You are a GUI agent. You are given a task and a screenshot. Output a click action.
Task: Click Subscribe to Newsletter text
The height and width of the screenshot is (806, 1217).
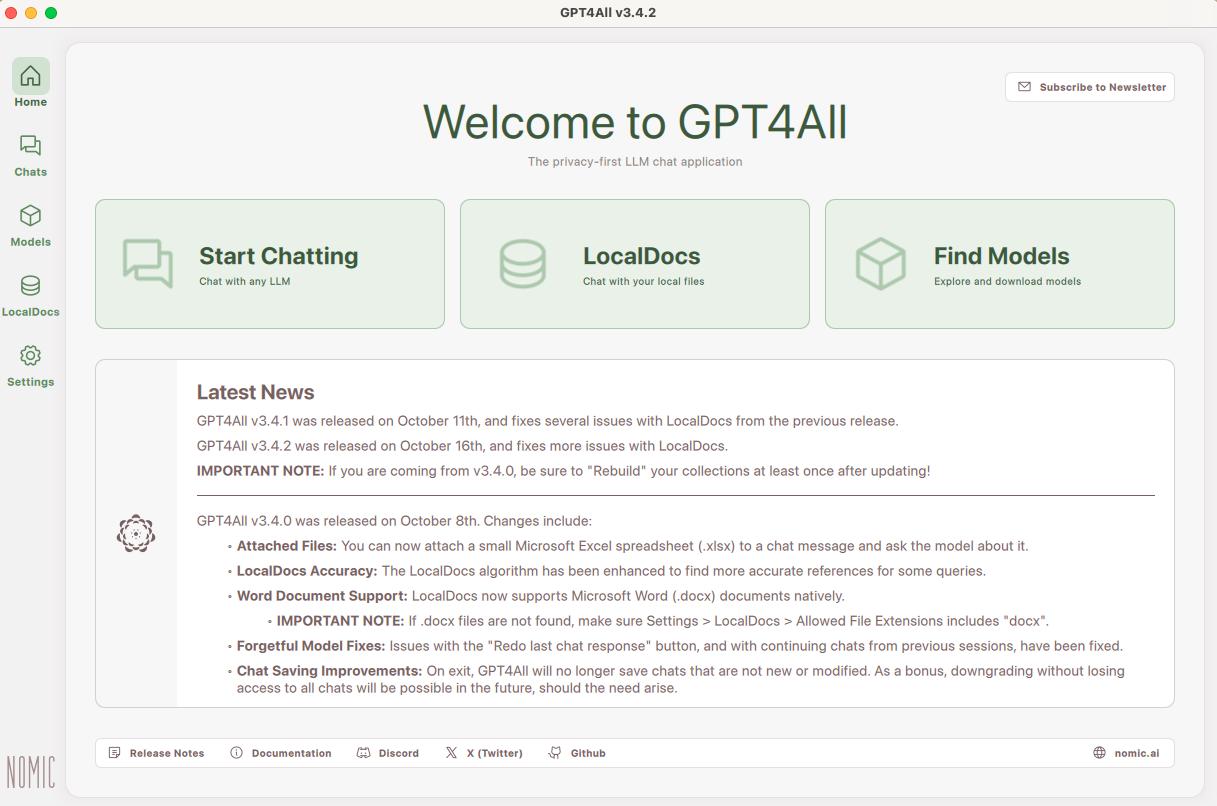point(1103,87)
